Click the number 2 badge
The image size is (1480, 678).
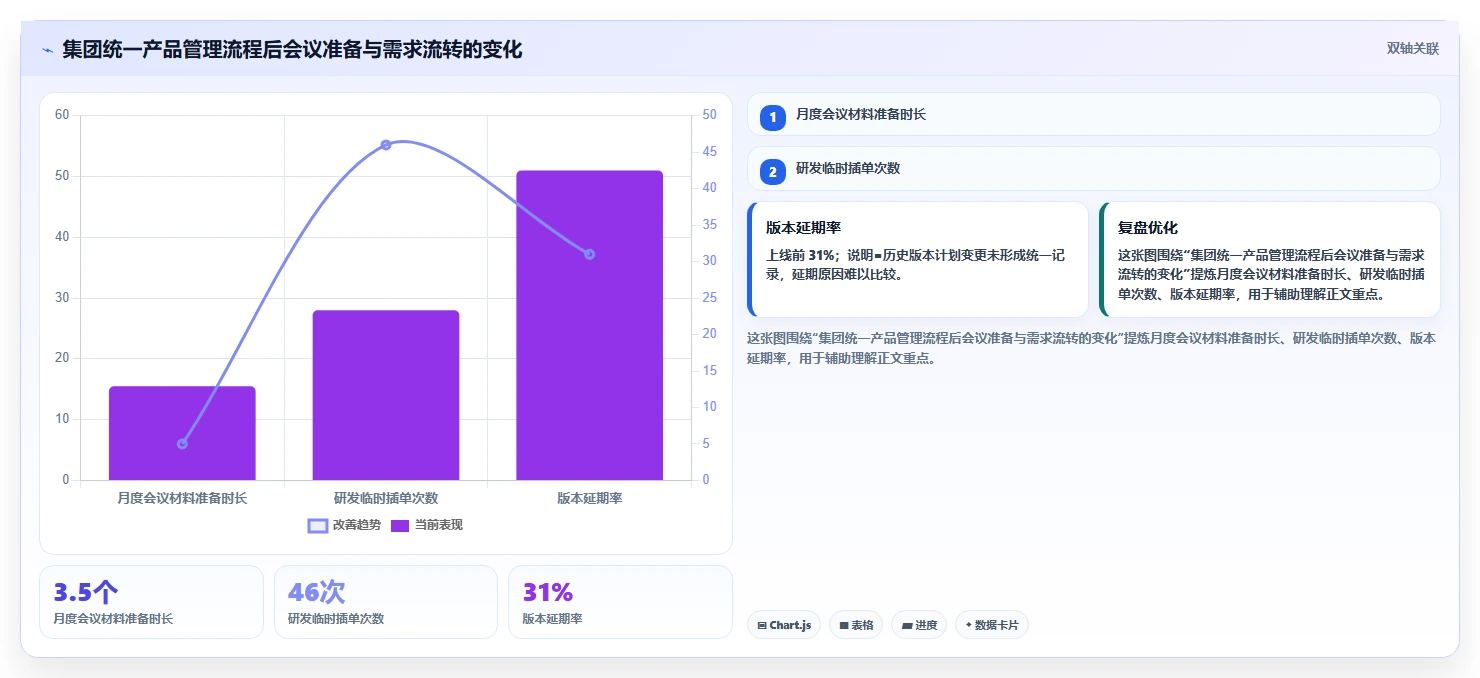point(772,172)
